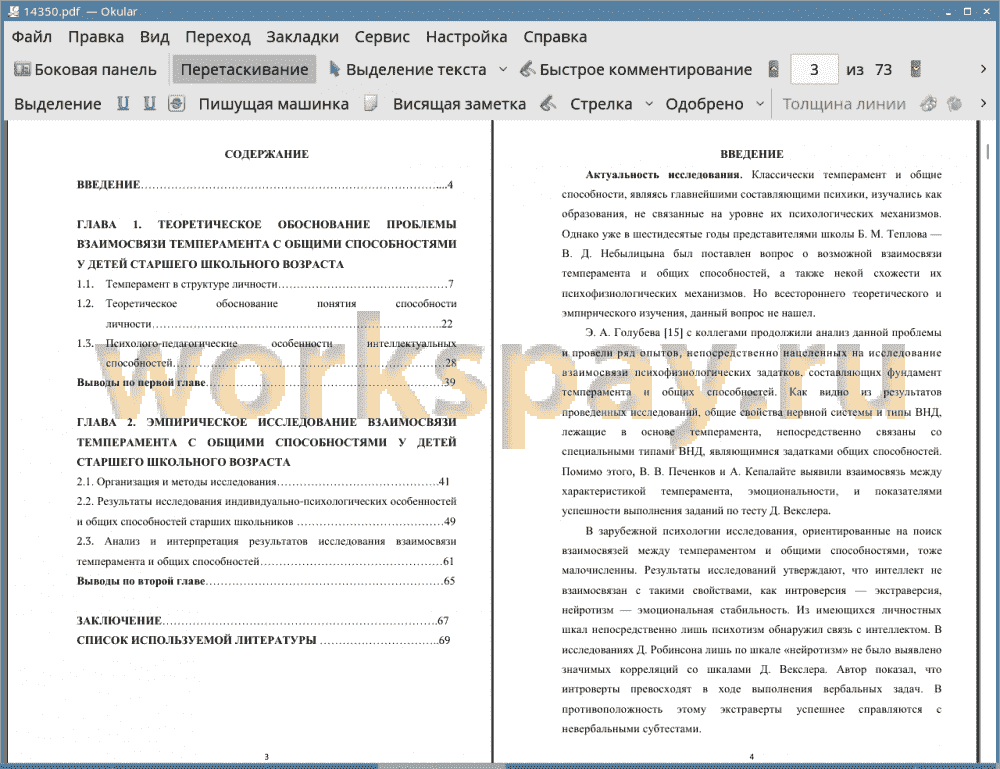
Task: Choose Висящая заметка popup note tool
Action: pyautogui.click(x=459, y=104)
